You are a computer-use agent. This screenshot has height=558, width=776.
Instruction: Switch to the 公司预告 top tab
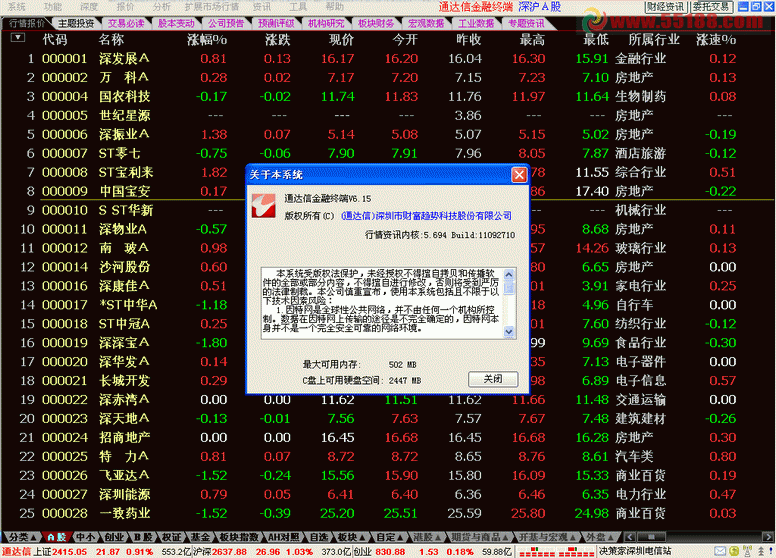[226, 23]
